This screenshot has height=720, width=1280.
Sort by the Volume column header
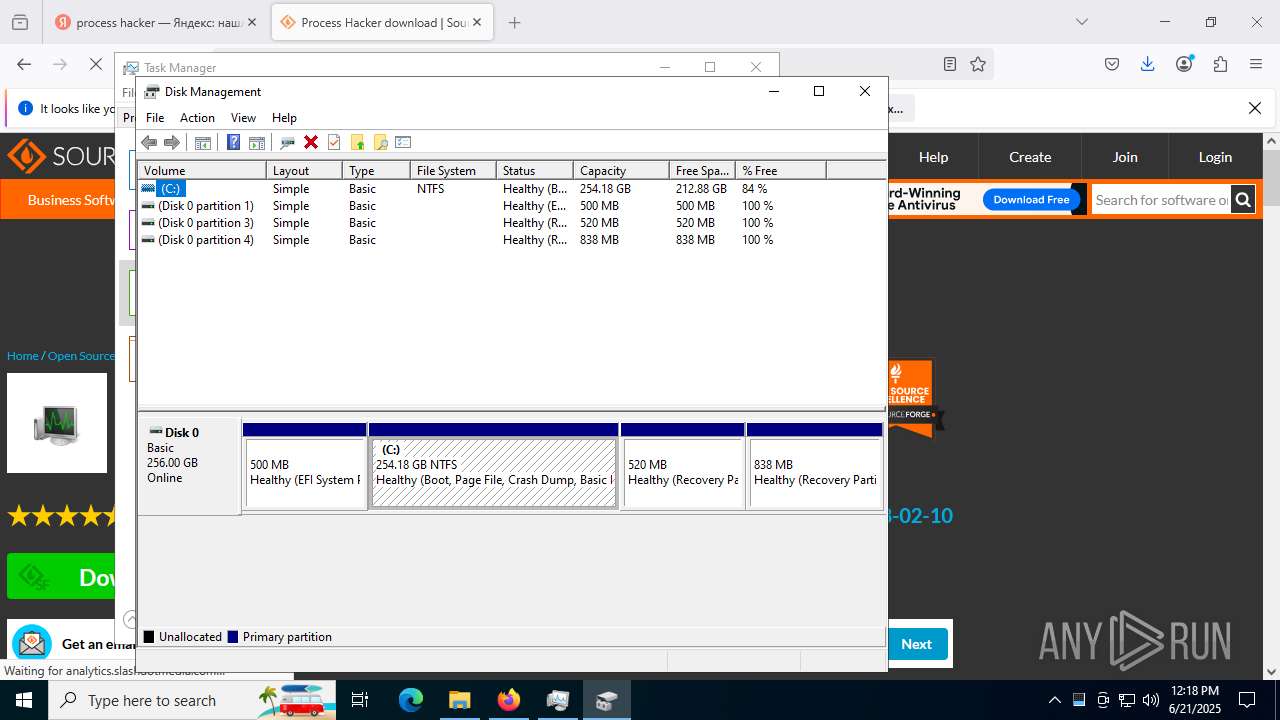(x=202, y=170)
